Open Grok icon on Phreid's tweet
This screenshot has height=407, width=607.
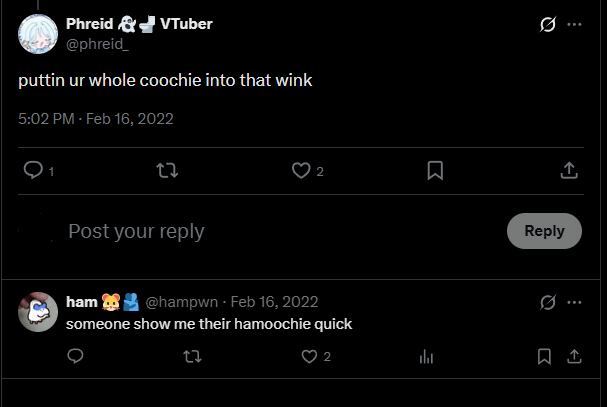click(548, 24)
